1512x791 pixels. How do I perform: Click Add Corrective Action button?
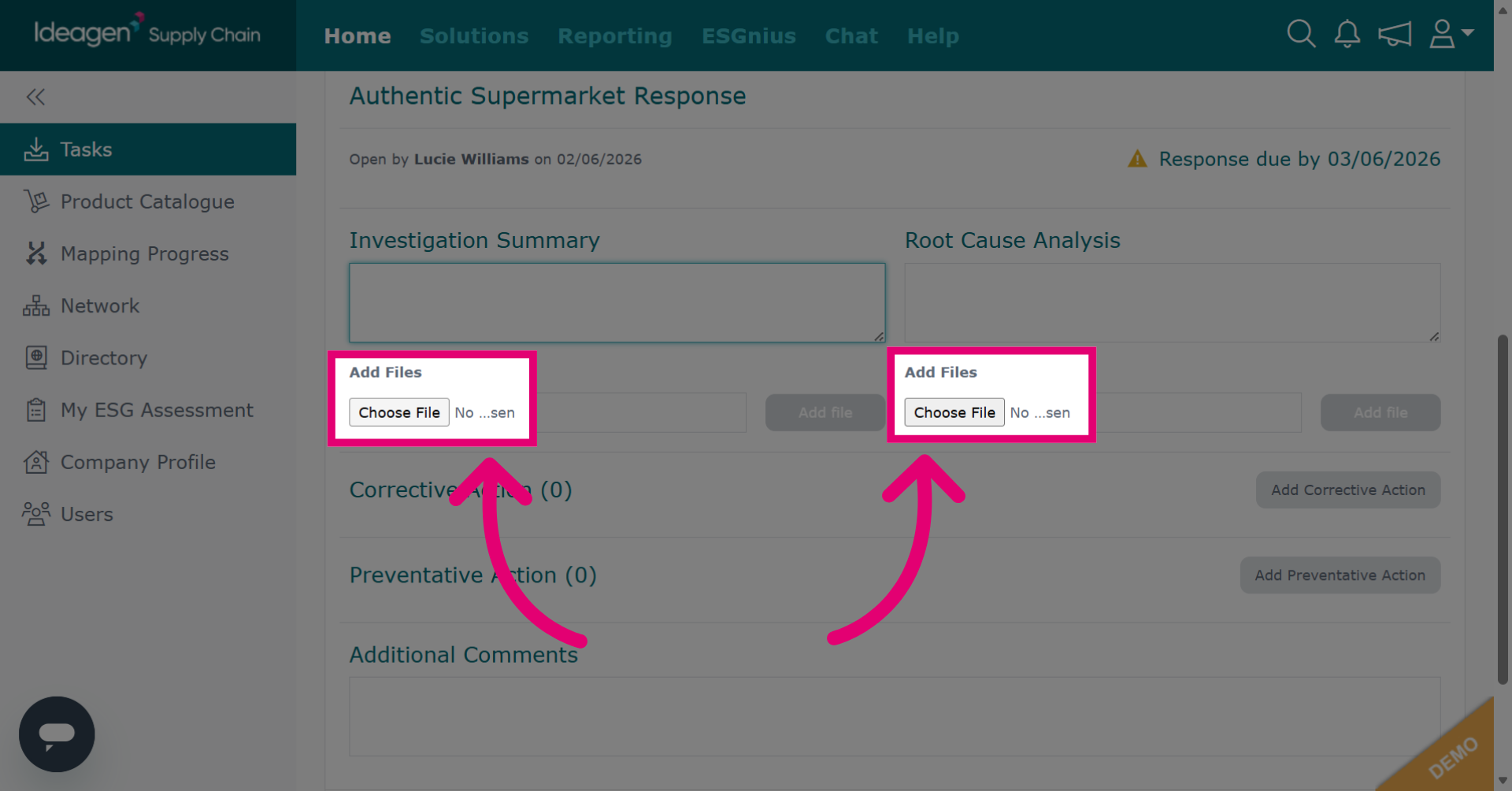tap(1348, 490)
